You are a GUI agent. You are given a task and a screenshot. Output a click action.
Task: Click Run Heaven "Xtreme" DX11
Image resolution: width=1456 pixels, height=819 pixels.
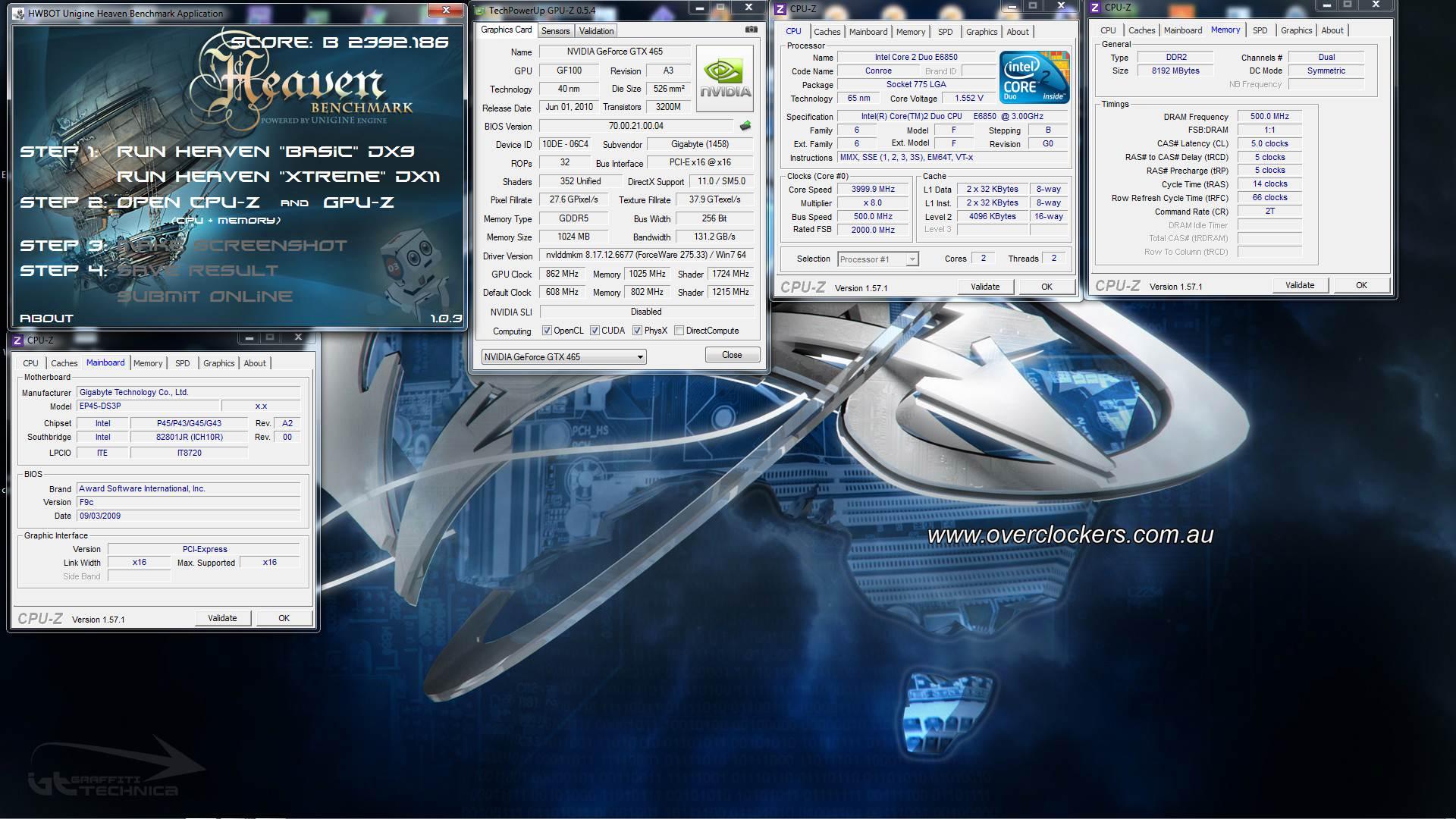coord(278,177)
